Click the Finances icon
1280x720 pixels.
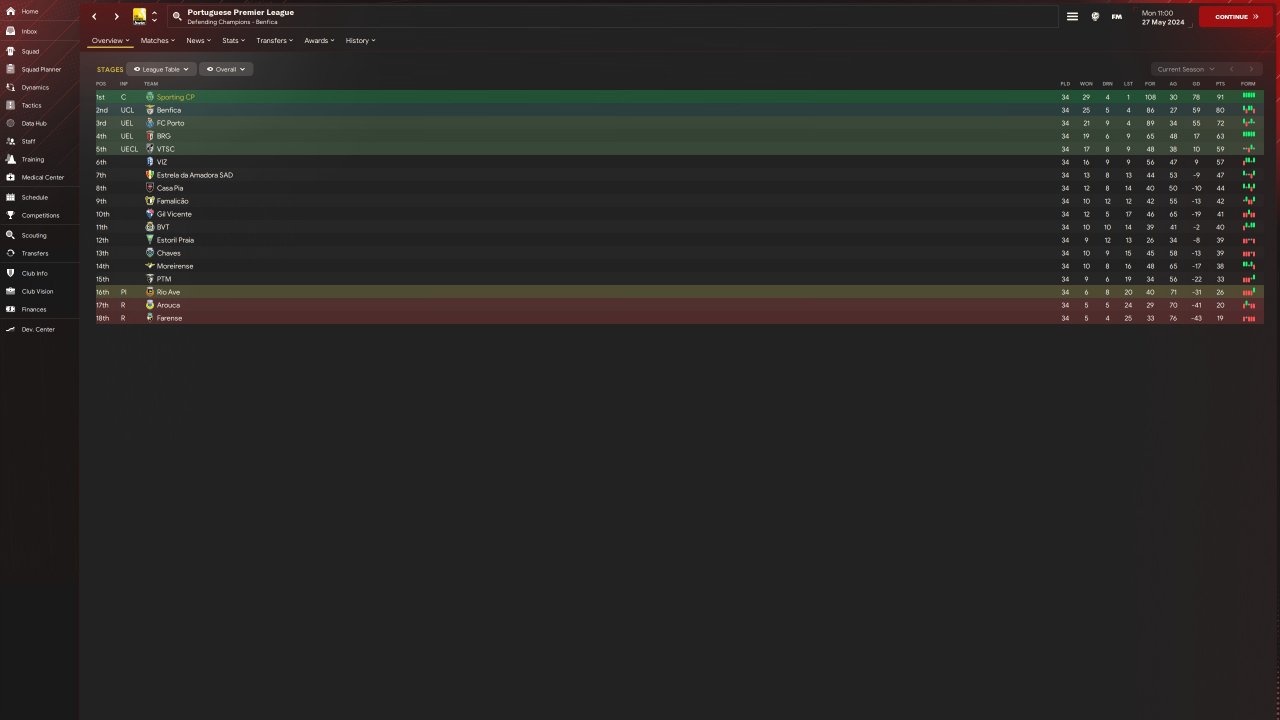10,309
